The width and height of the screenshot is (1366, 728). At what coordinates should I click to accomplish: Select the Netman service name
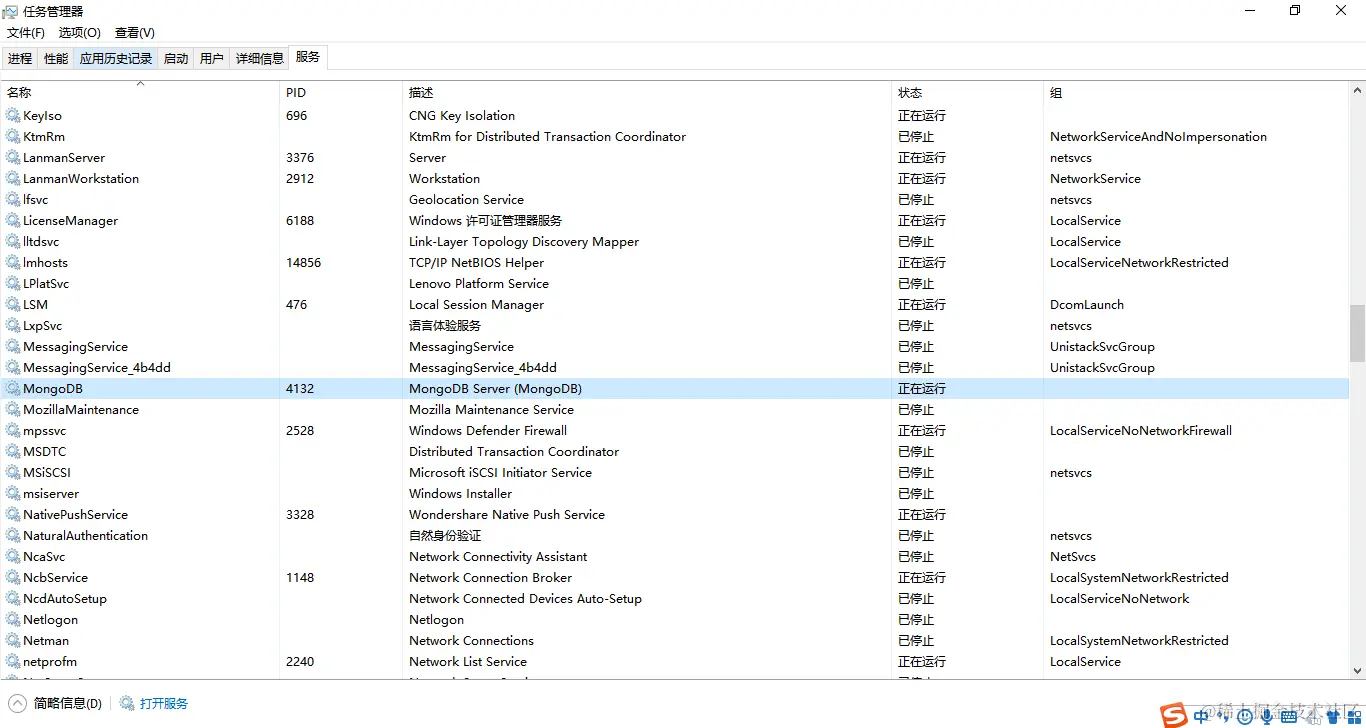pos(46,641)
